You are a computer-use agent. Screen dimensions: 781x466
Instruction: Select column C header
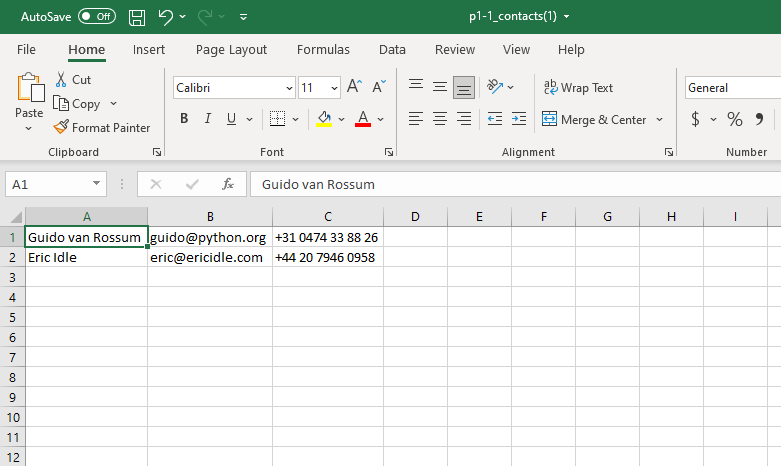(328, 217)
